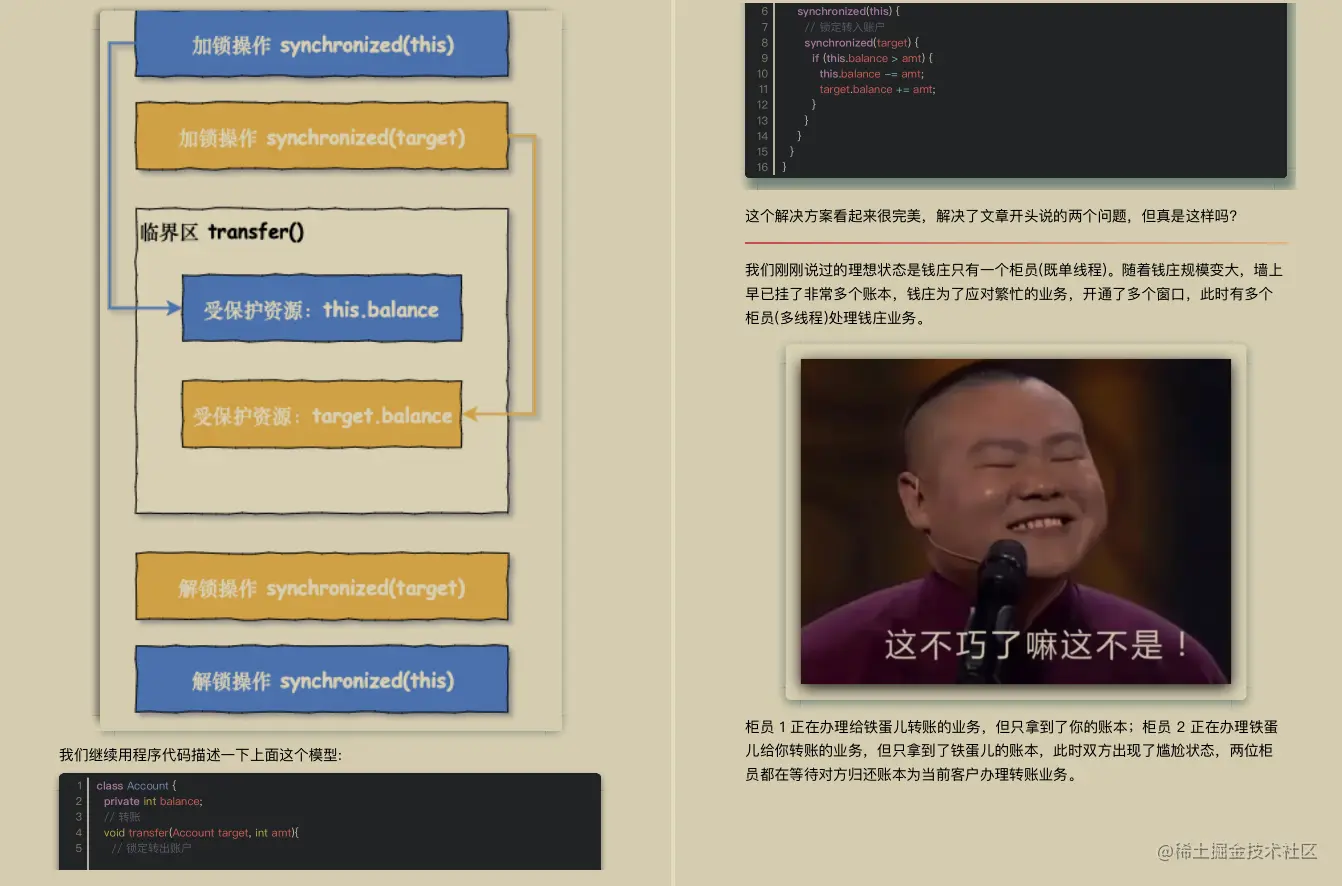Click the "受保护资源：target.balance" box

pos(322,414)
